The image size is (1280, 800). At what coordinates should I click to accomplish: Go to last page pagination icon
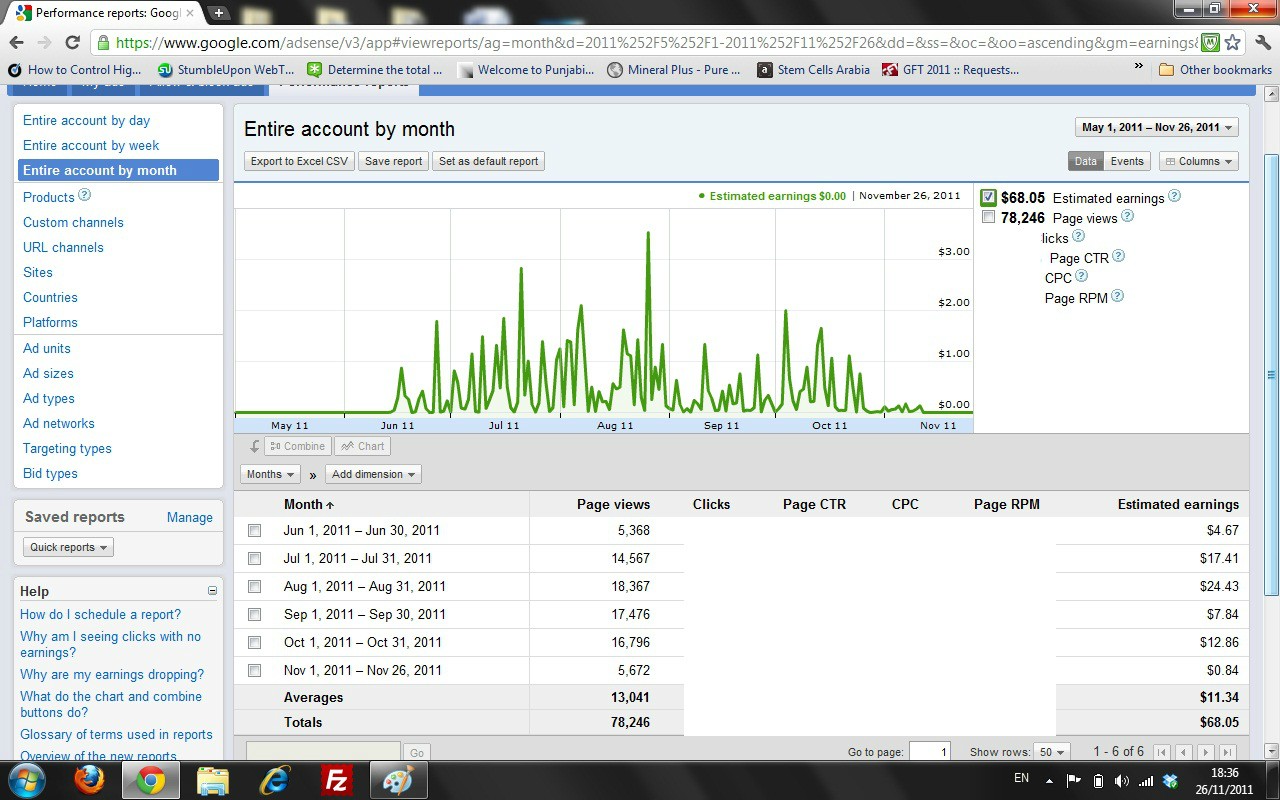coord(1228,752)
